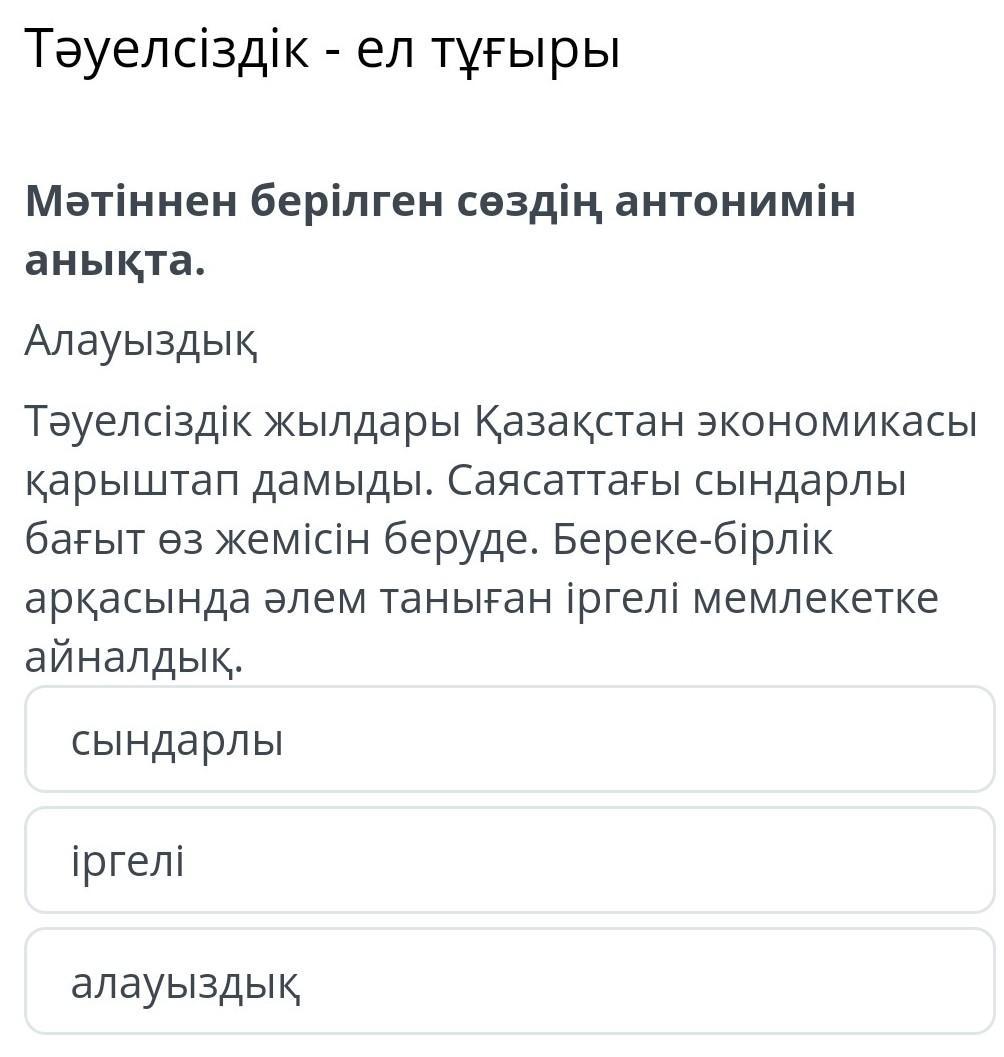The width and height of the screenshot is (1004, 1057).
Task: Click the word 'таныған' in the passage
Action: 467,600
